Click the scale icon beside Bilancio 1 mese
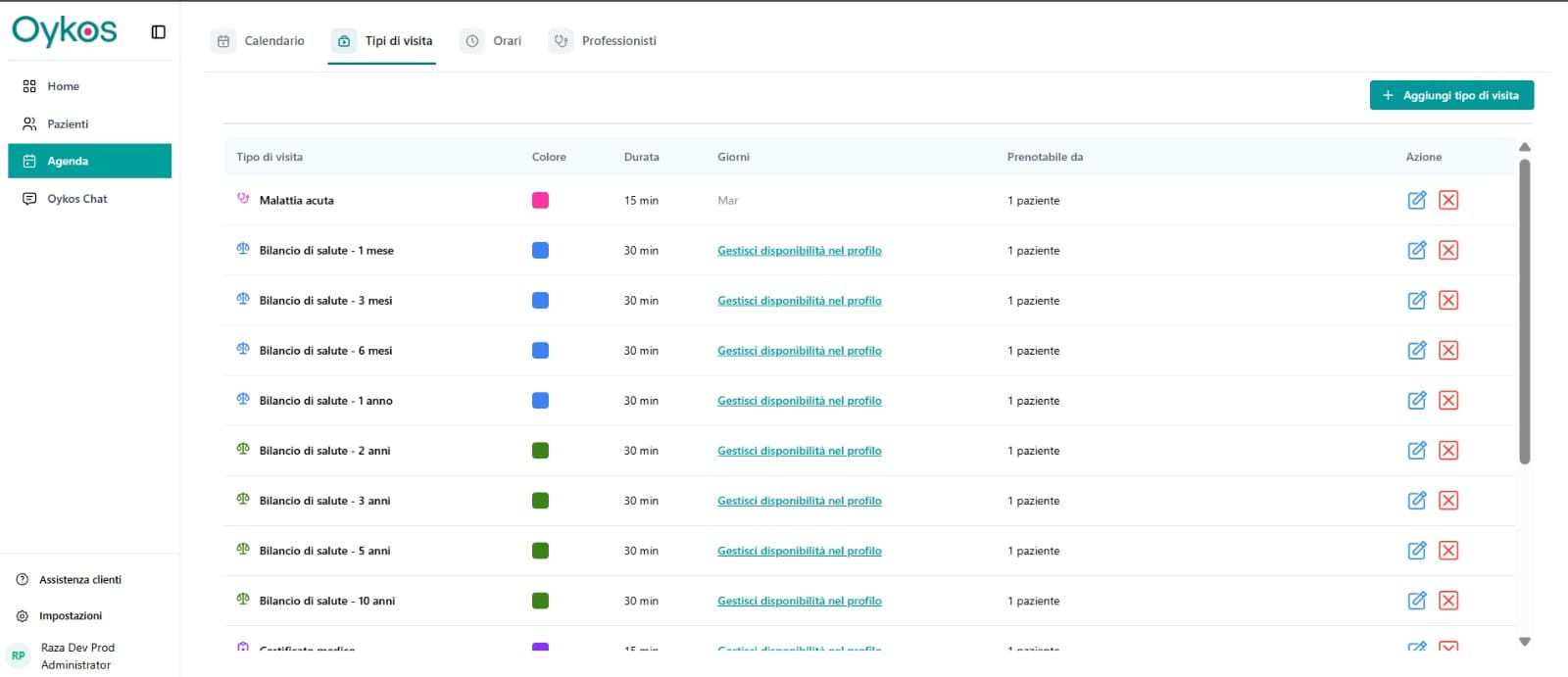 tap(243, 248)
